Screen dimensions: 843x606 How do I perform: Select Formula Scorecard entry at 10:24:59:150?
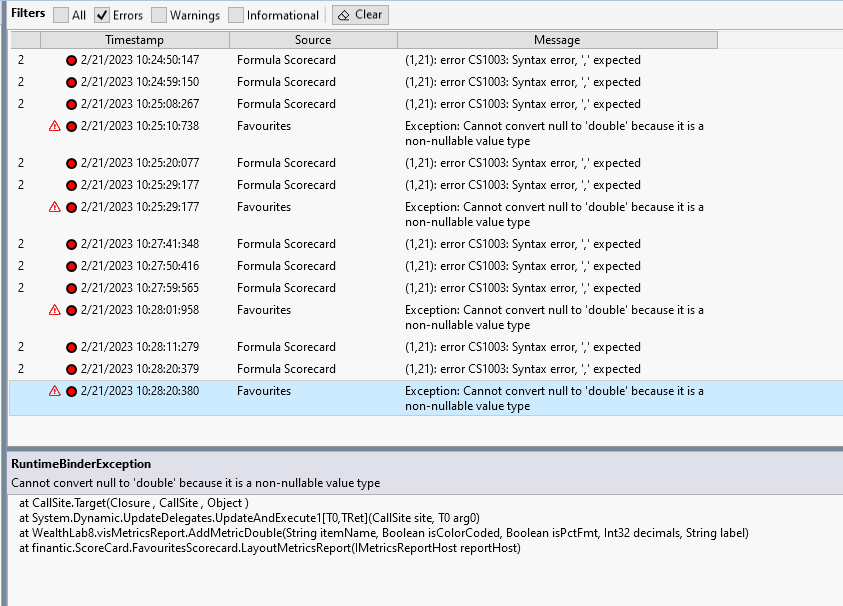coord(426,82)
